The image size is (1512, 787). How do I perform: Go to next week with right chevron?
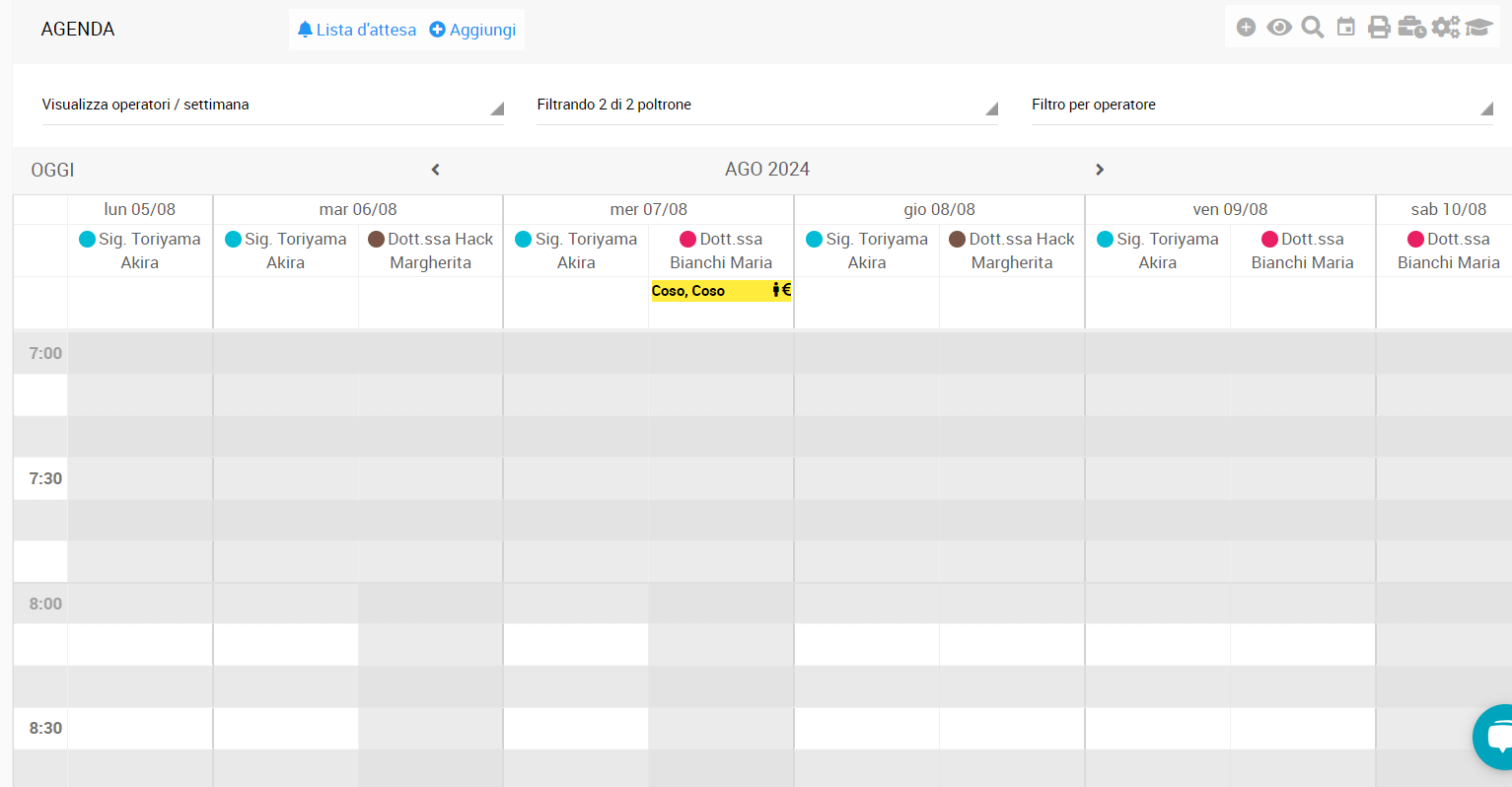1100,170
